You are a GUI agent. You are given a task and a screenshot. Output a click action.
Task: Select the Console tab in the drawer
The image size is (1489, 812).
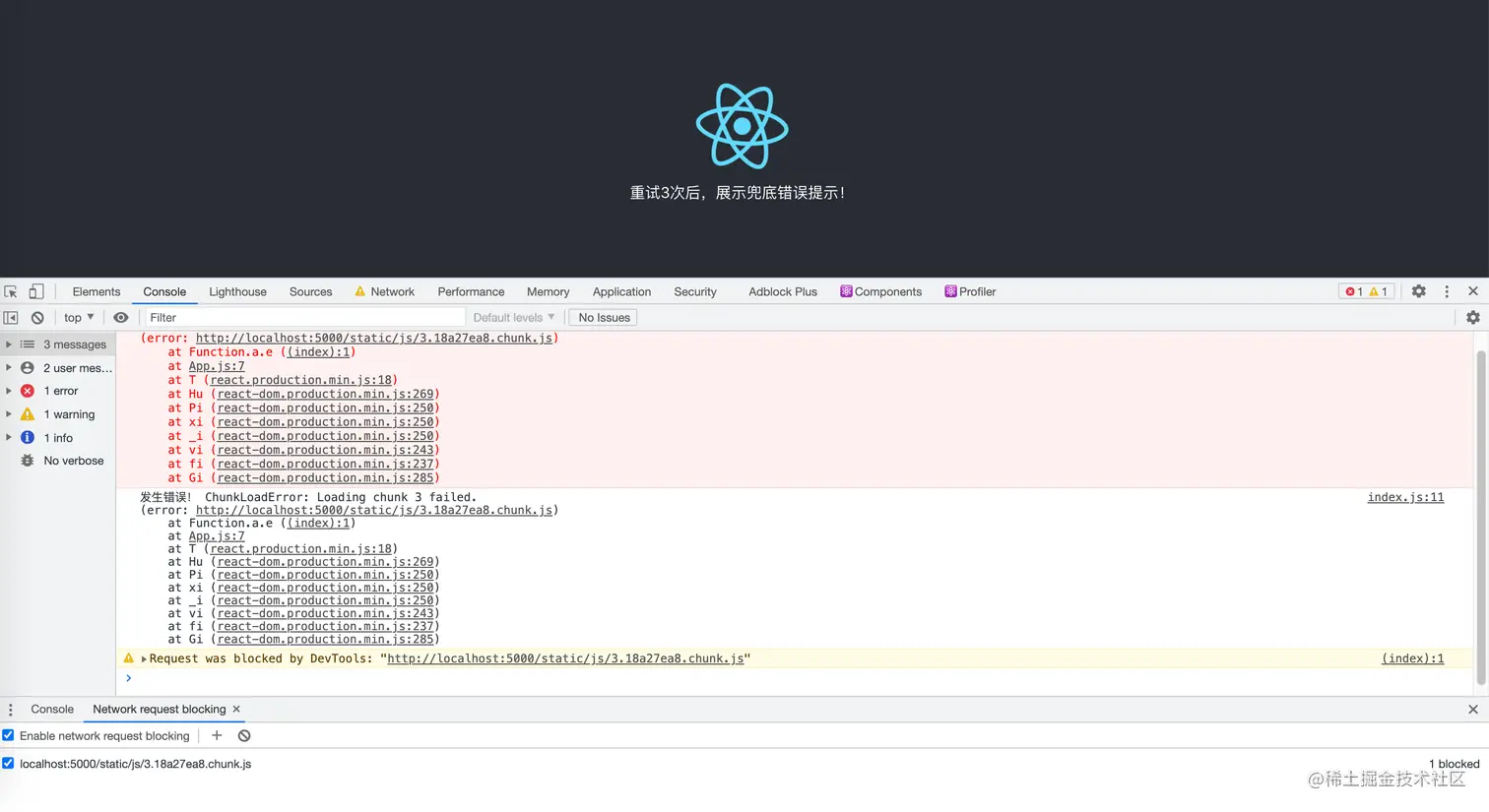52,709
